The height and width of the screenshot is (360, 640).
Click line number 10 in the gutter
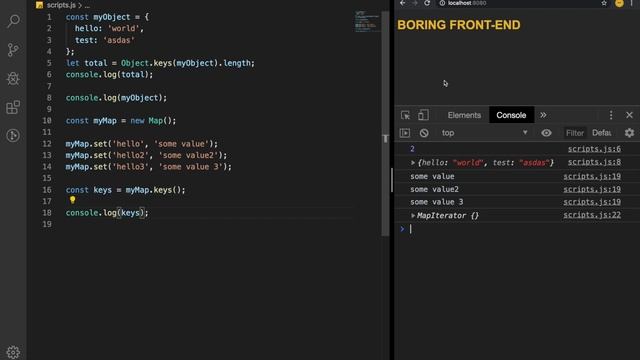click(47, 121)
